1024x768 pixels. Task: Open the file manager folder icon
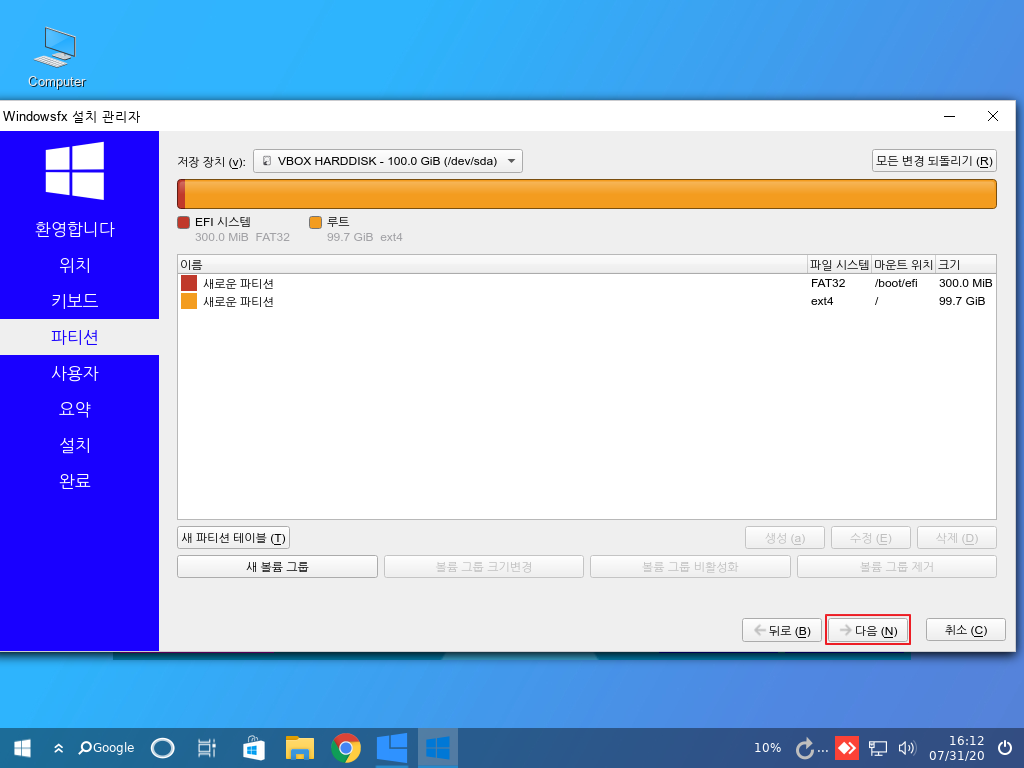300,748
